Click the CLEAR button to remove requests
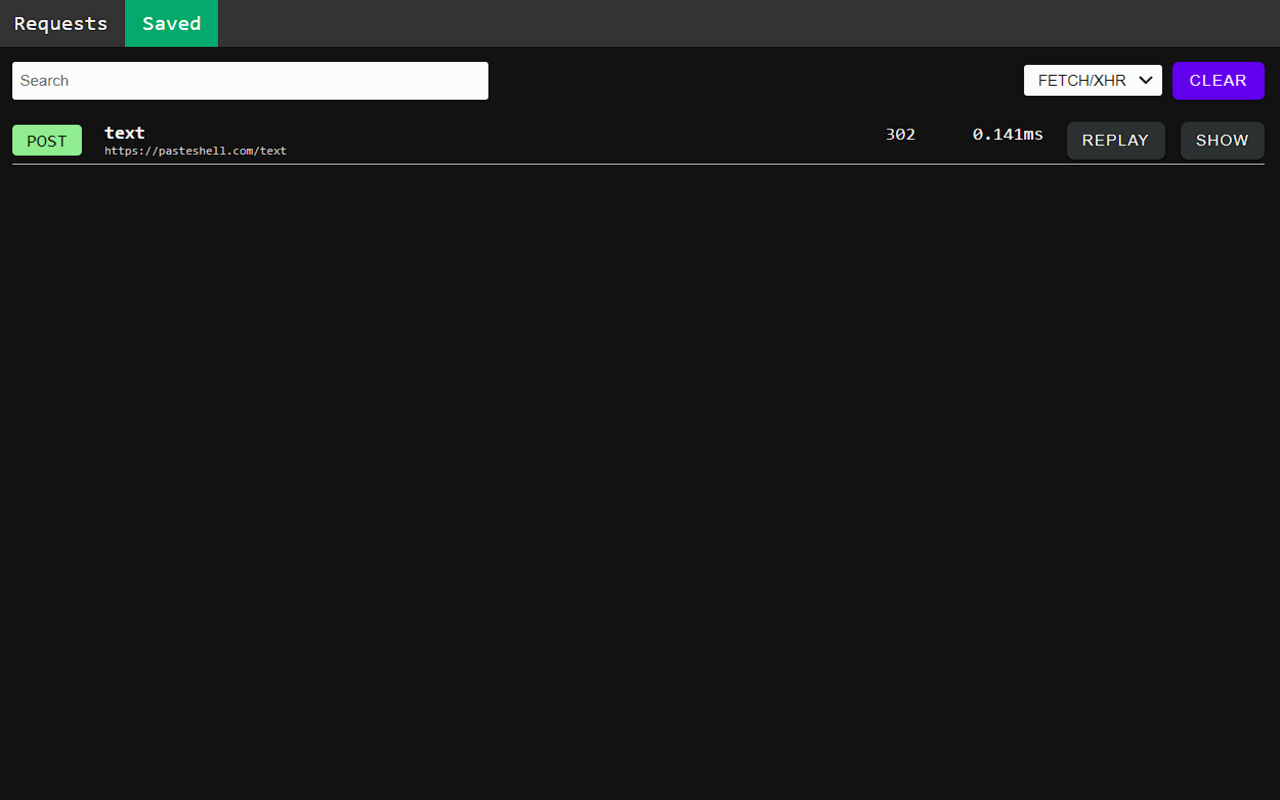The height and width of the screenshot is (800, 1280). [1218, 80]
